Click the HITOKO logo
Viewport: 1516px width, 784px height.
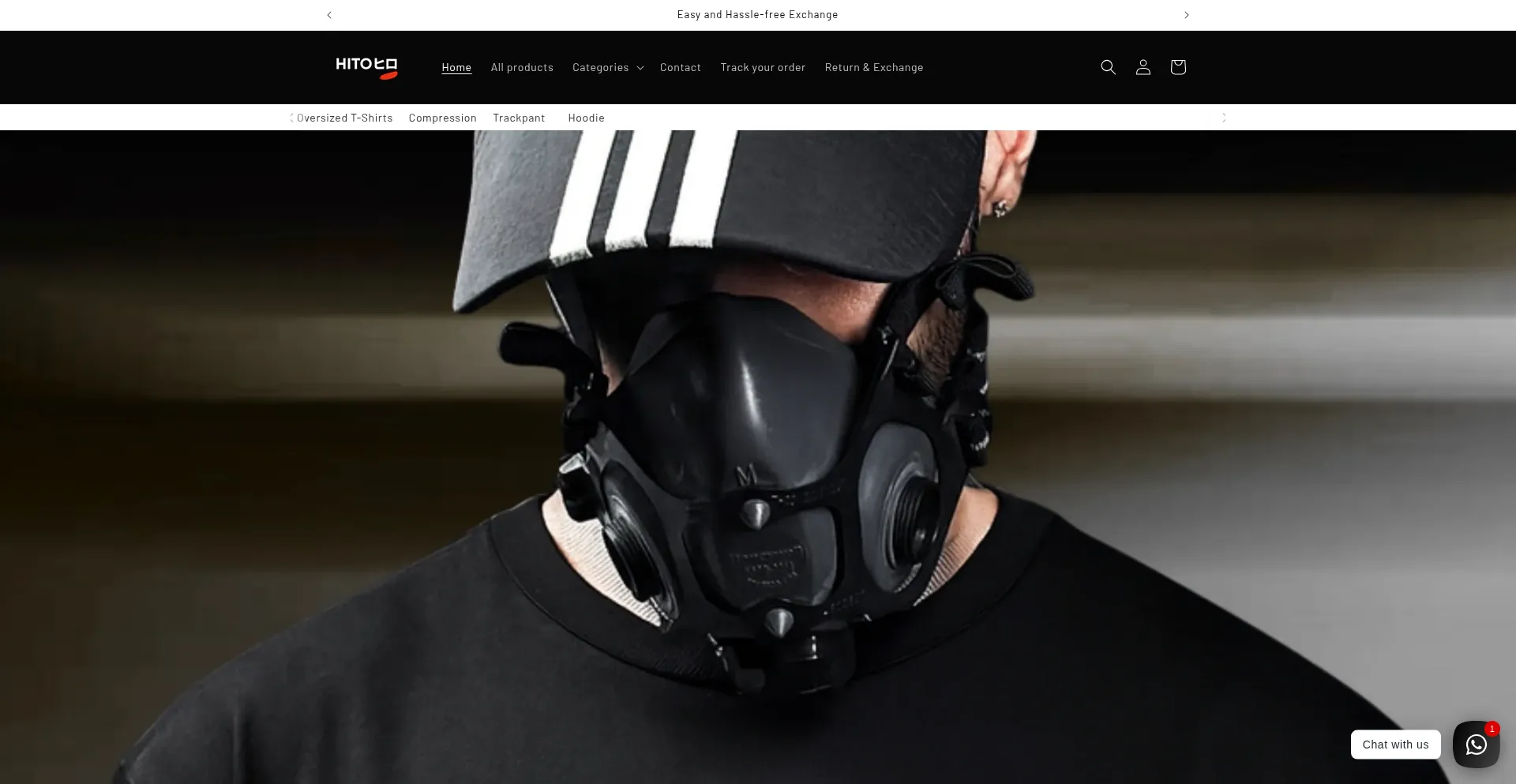tap(366, 67)
